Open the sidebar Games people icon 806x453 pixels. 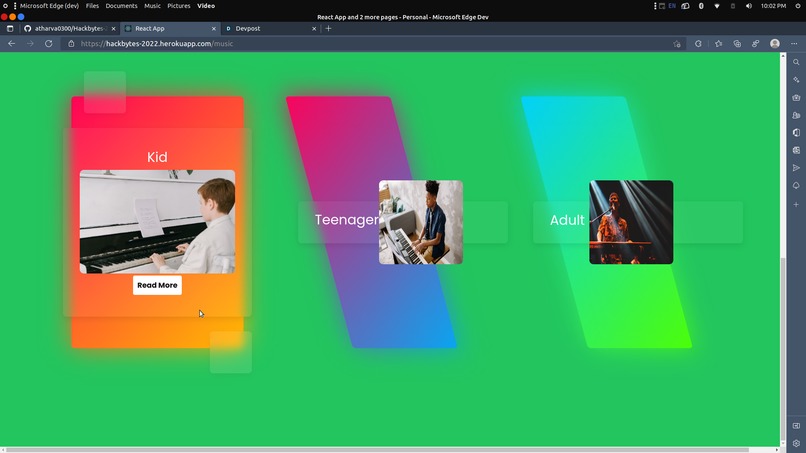point(796,115)
